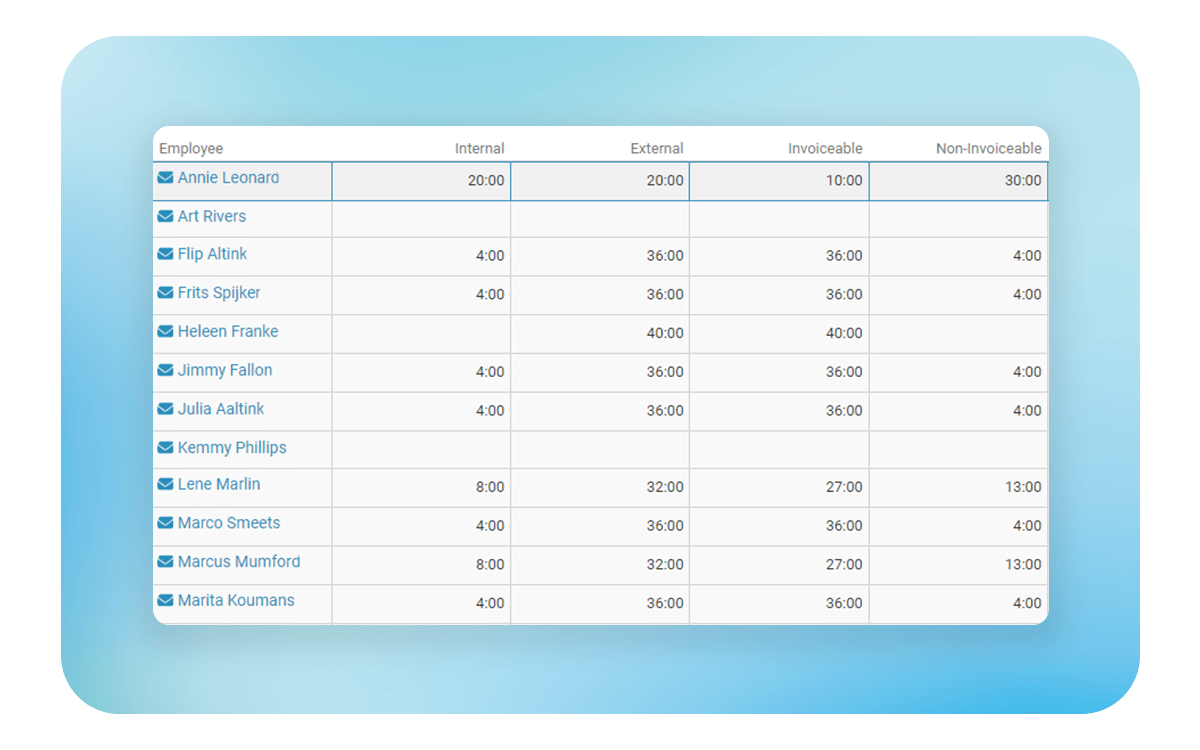Open Marita Koumans employee name link

pos(236,600)
